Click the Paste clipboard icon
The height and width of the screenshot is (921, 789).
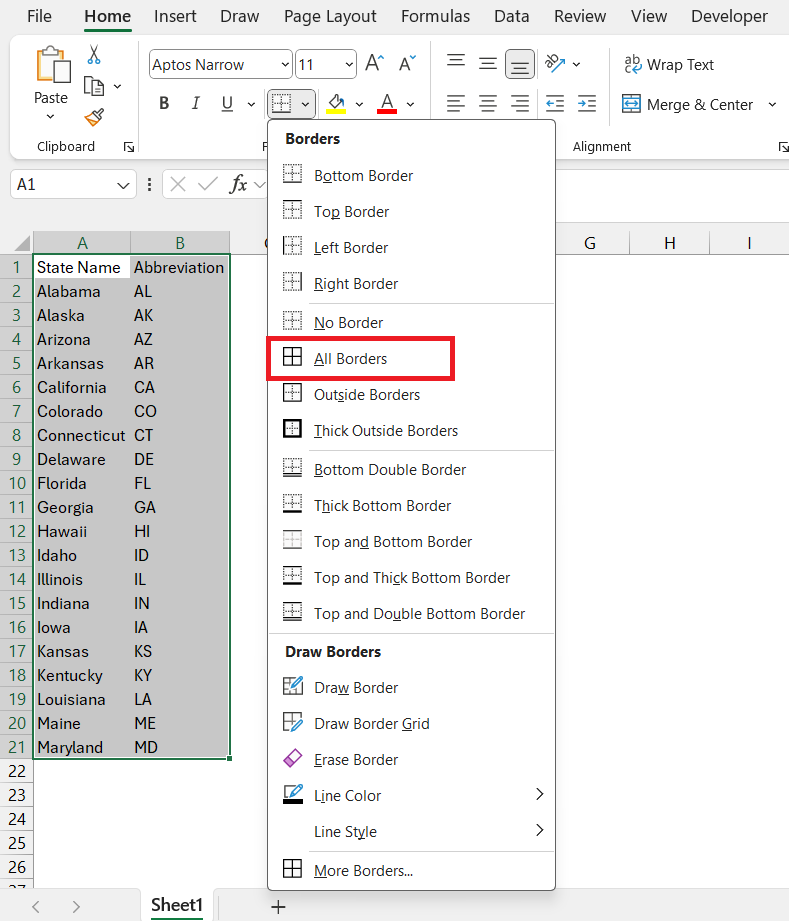(51, 65)
